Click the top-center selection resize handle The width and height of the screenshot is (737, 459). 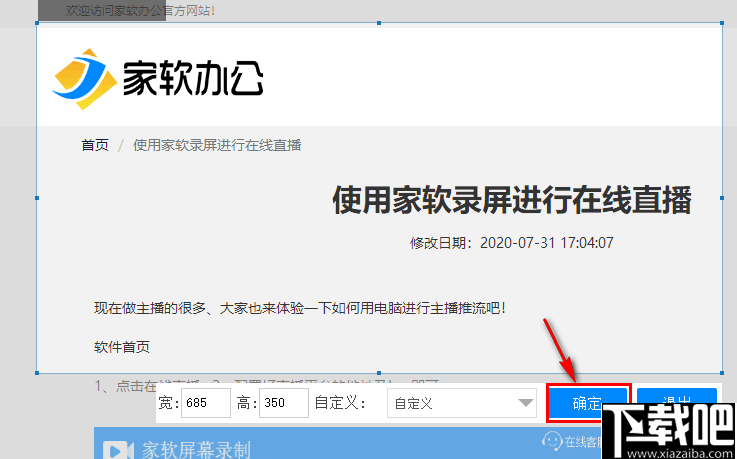coord(379,23)
